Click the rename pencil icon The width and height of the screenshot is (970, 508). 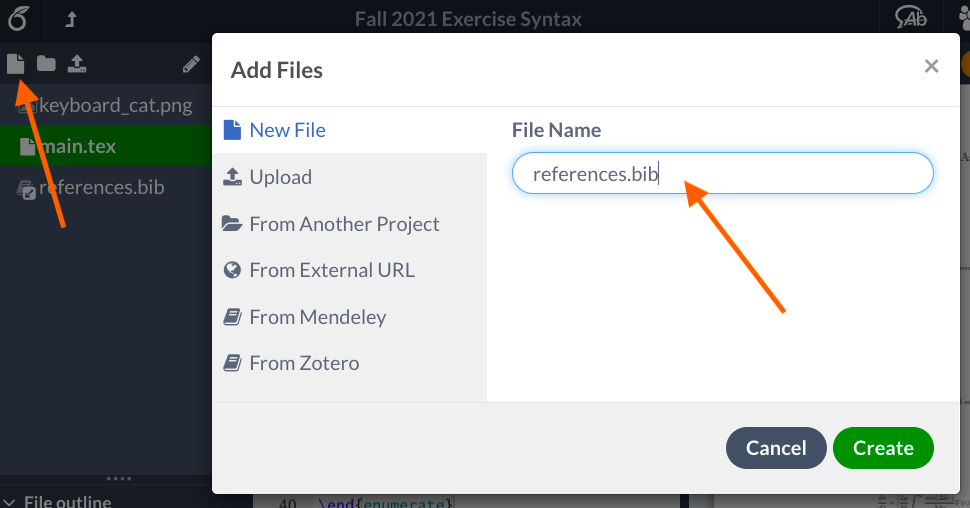[191, 65]
